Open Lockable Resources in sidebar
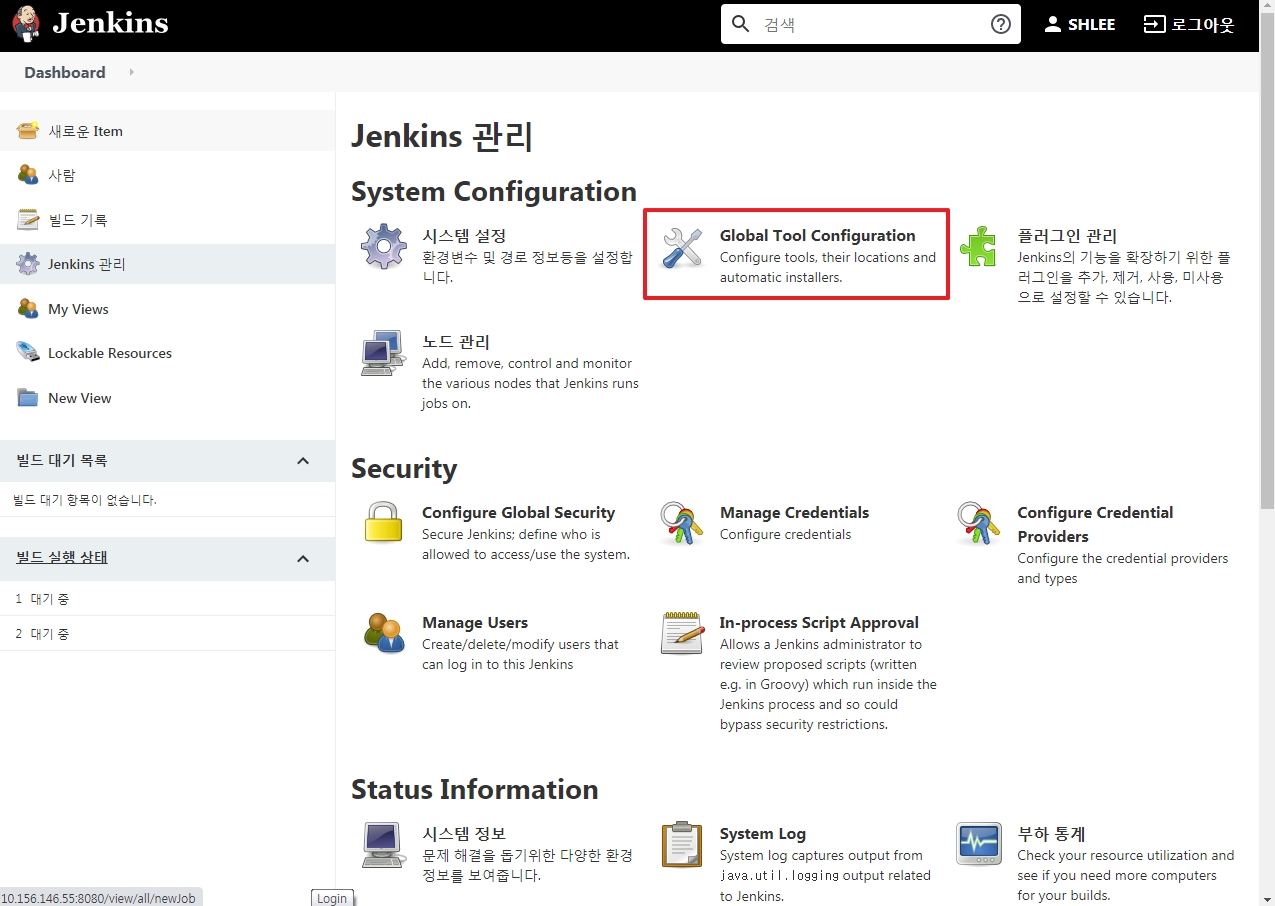The height and width of the screenshot is (906, 1275). [110, 353]
